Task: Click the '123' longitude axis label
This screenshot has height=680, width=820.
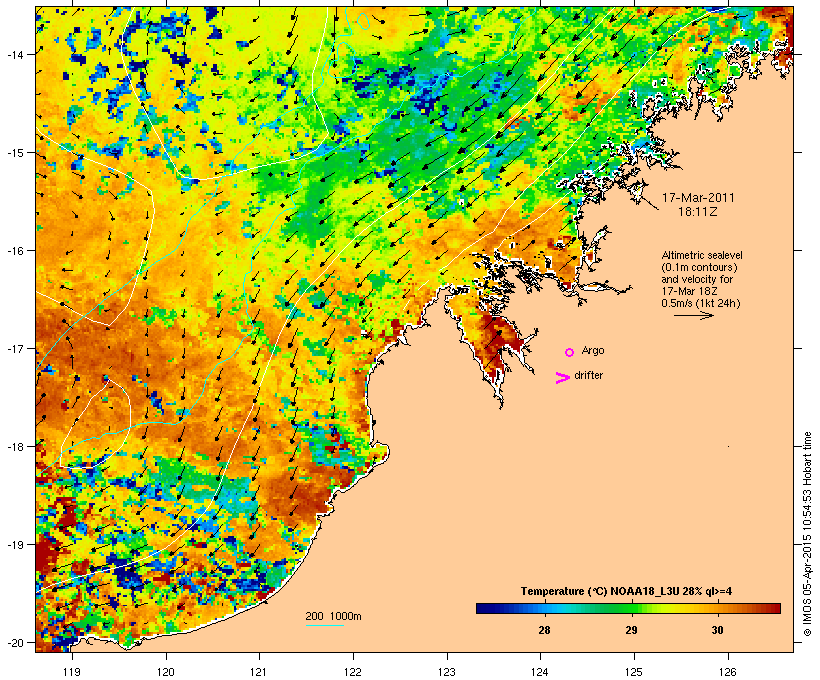Action: (x=447, y=672)
